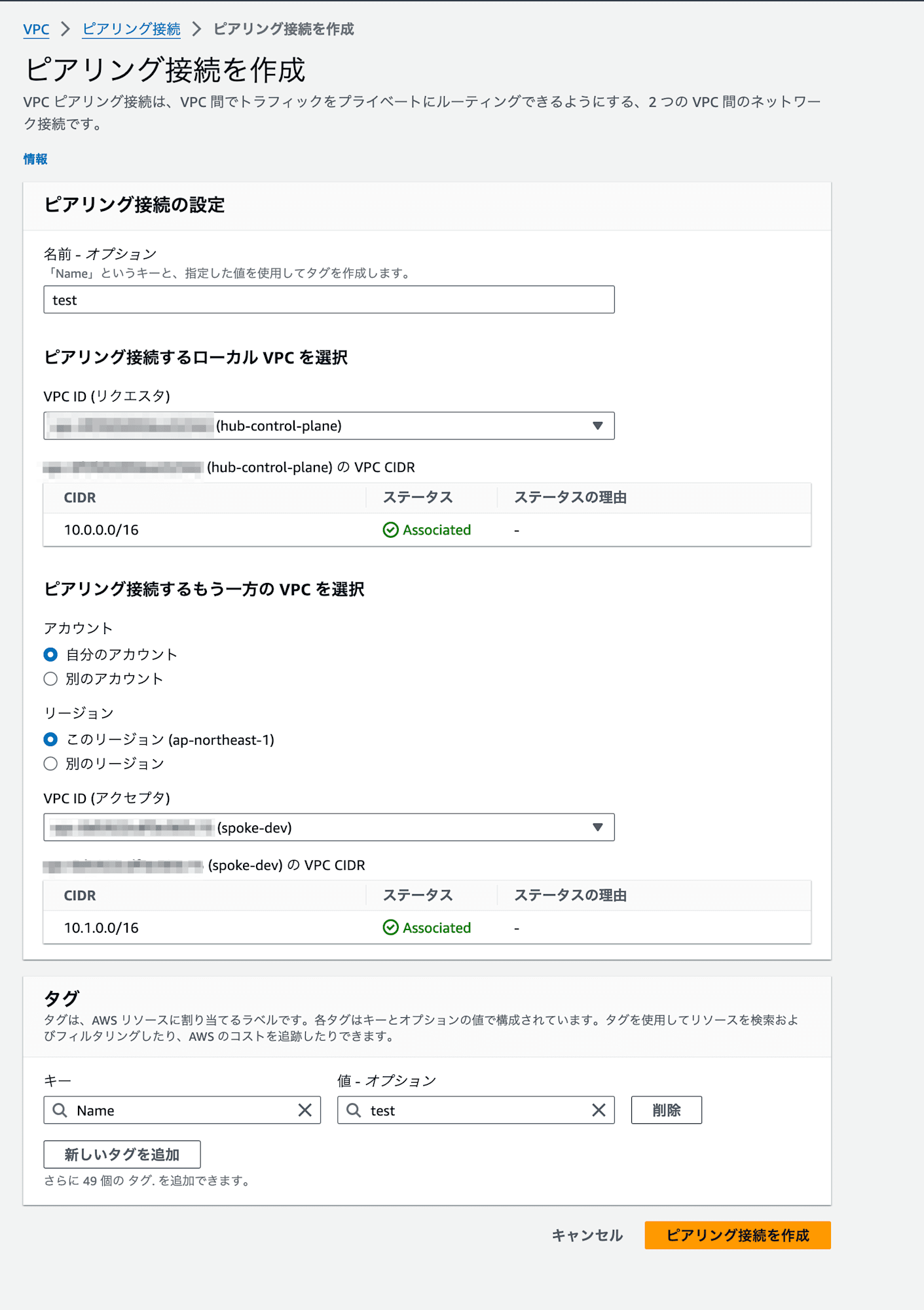
Task: Click the tag key field containing Name
Action: (182, 1110)
